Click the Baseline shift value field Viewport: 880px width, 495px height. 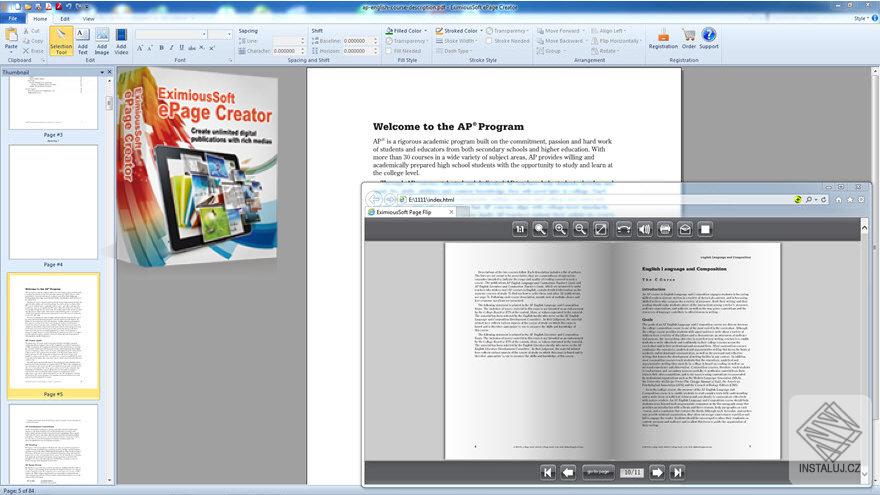click(357, 41)
